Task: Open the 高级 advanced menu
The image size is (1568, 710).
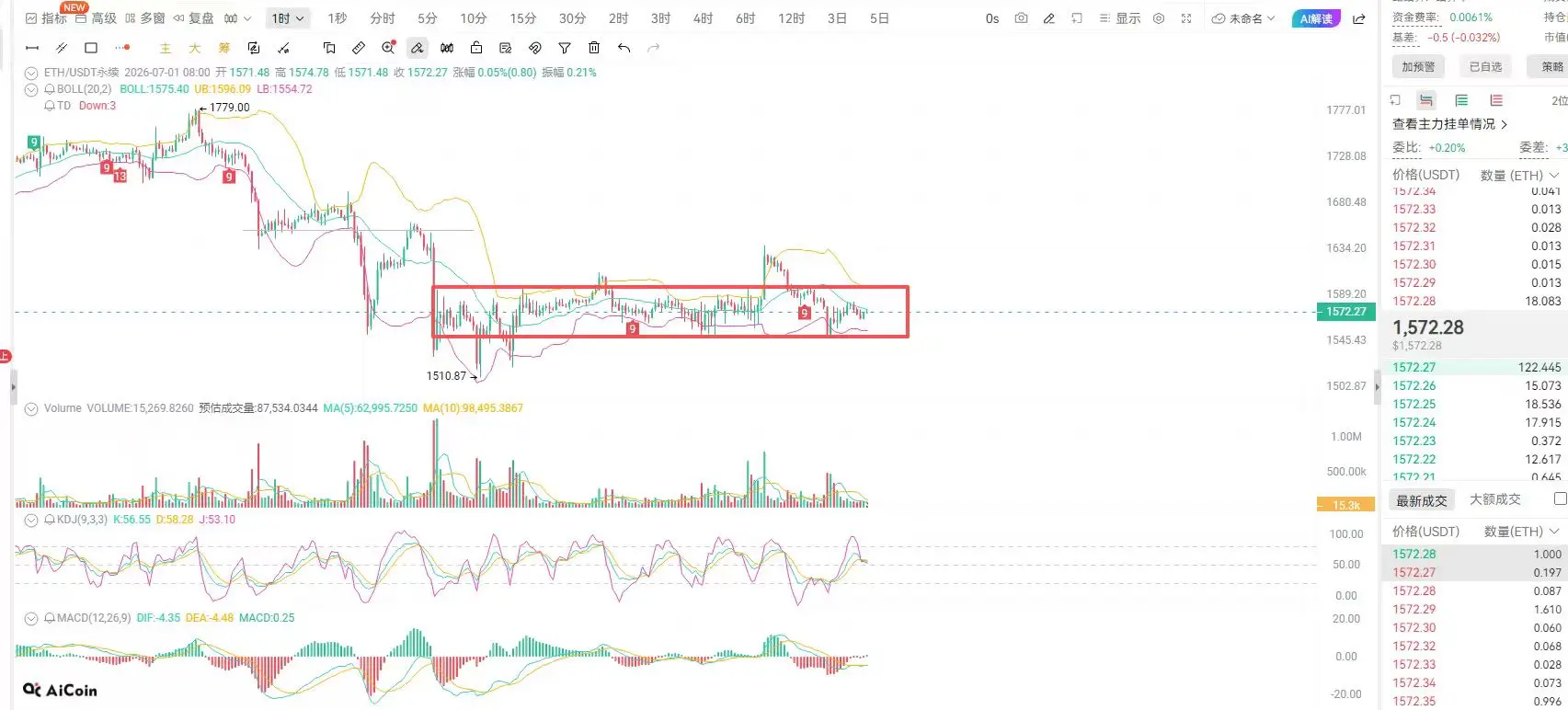Action: pyautogui.click(x=96, y=18)
